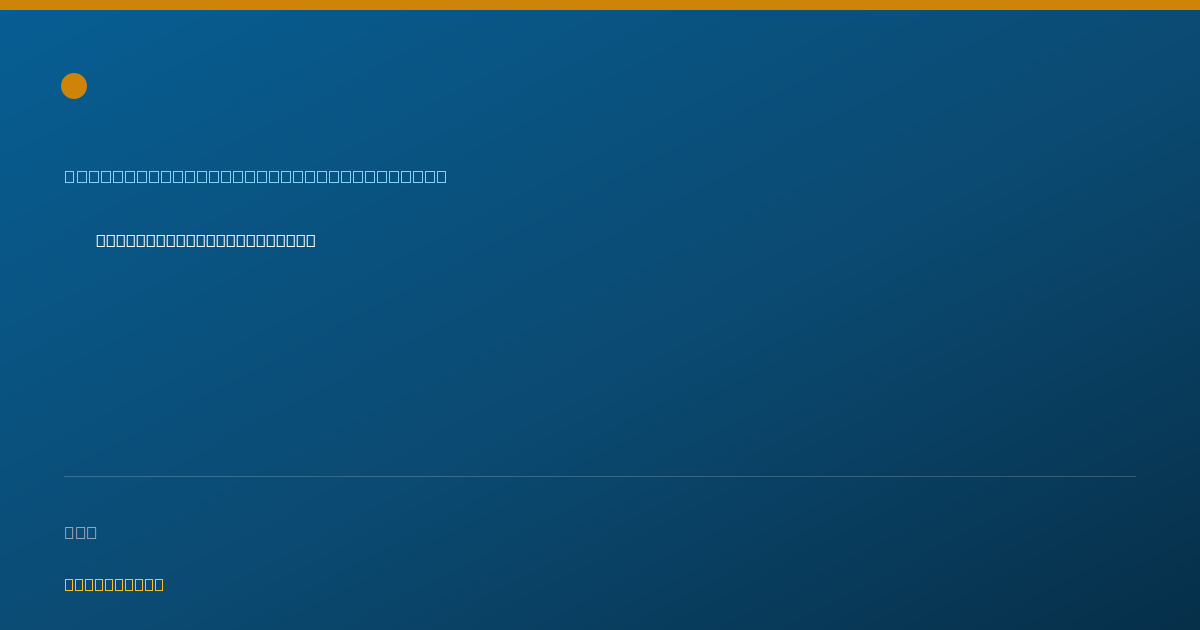Select the orange dot above the text
The image size is (1200, 630).
[x=74, y=86]
